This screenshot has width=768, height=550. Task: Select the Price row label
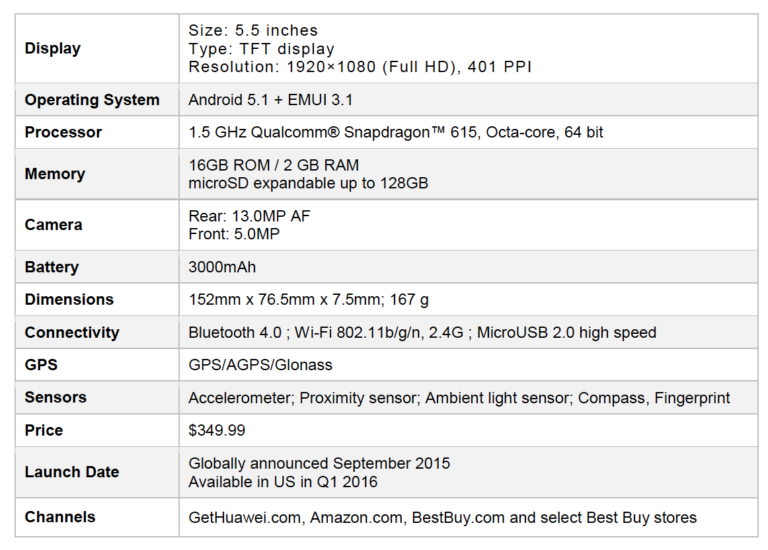(x=44, y=430)
